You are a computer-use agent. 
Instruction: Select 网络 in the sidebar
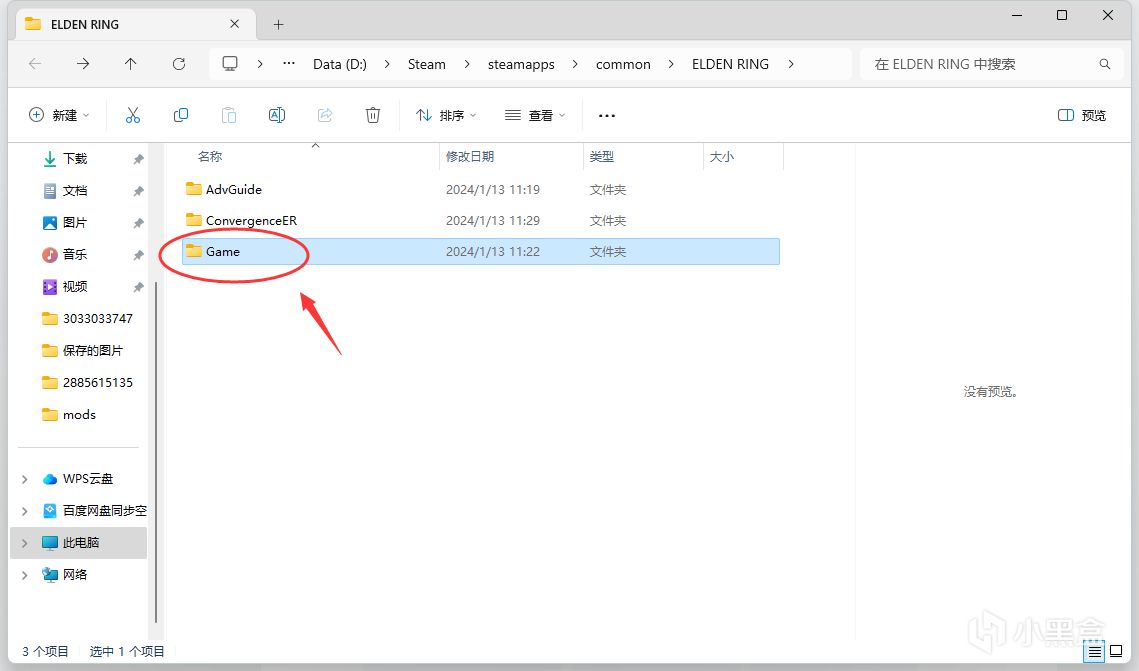65,574
